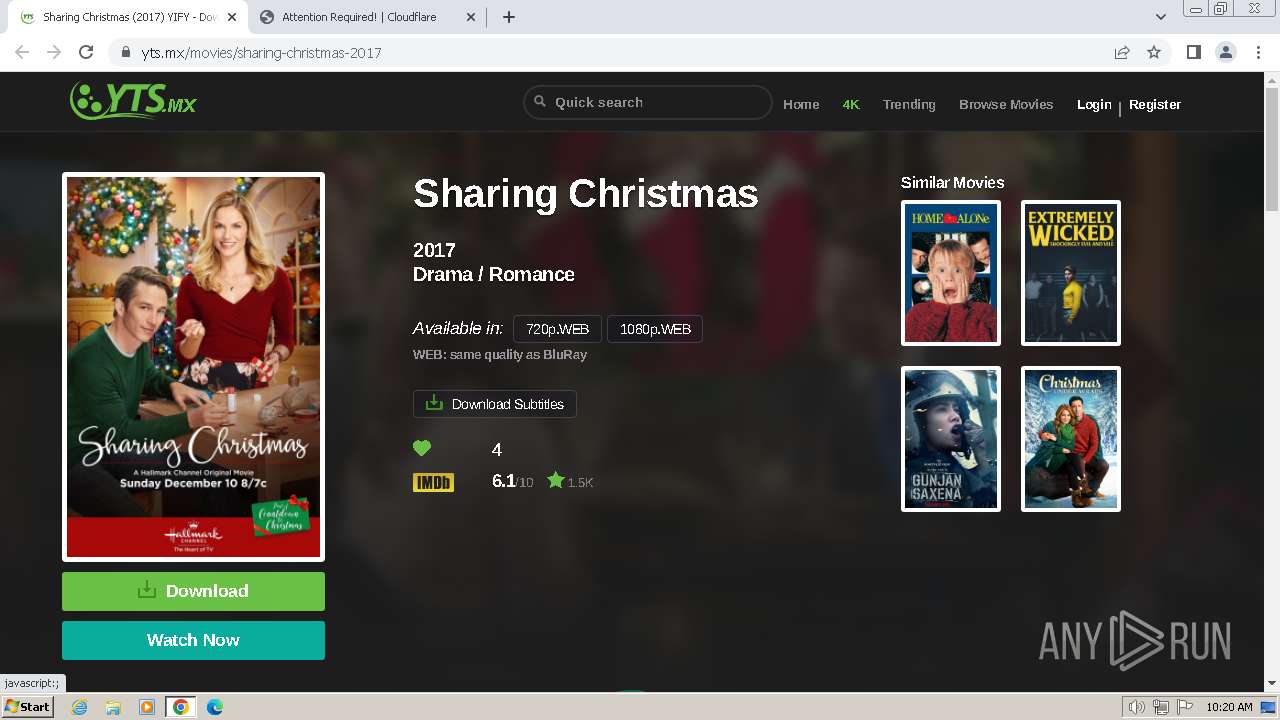
Task: Click the padlock site info icon
Action: point(125,52)
